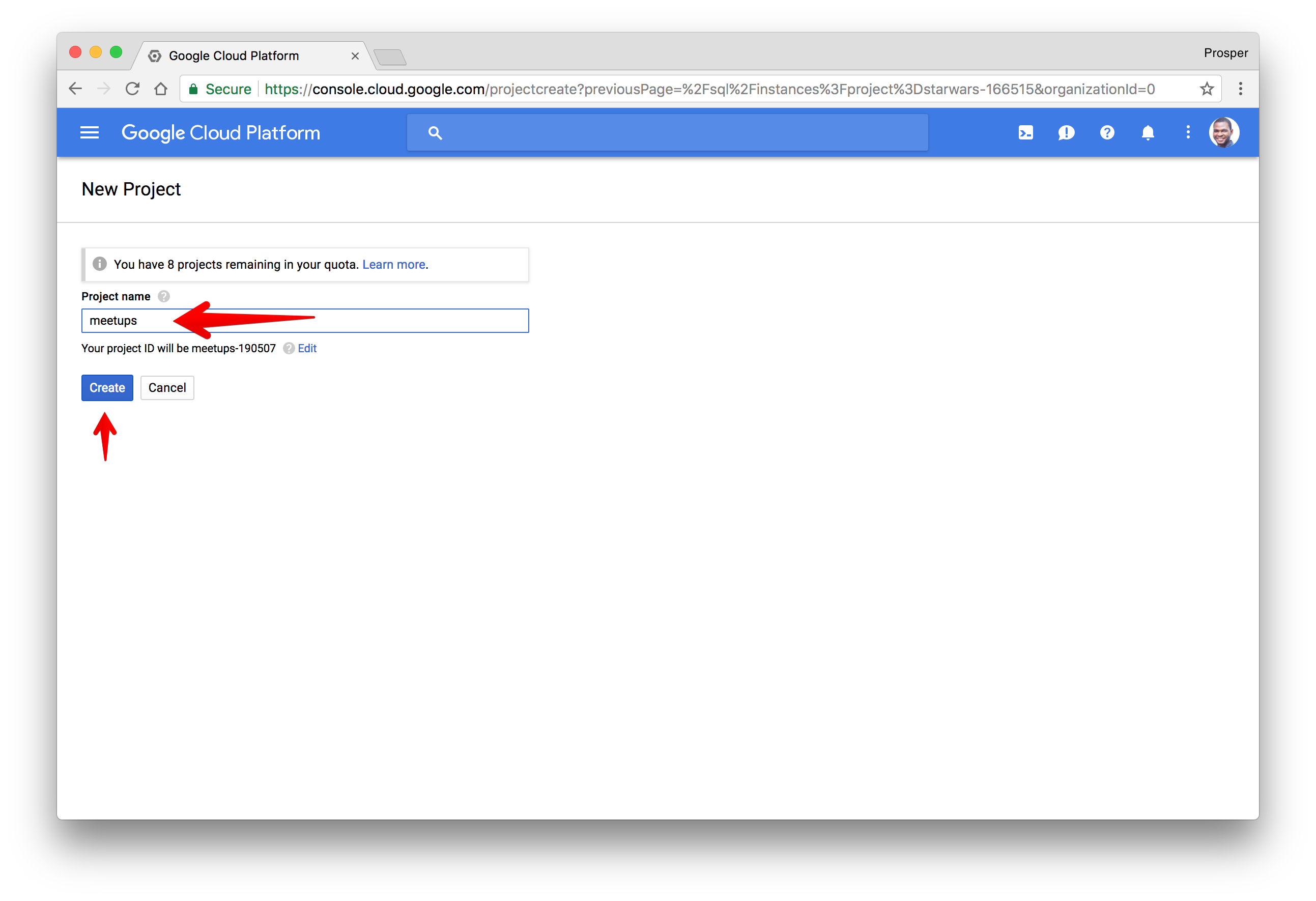
Task: Open Chrome's three-dot browser menu
Action: coord(1240,89)
